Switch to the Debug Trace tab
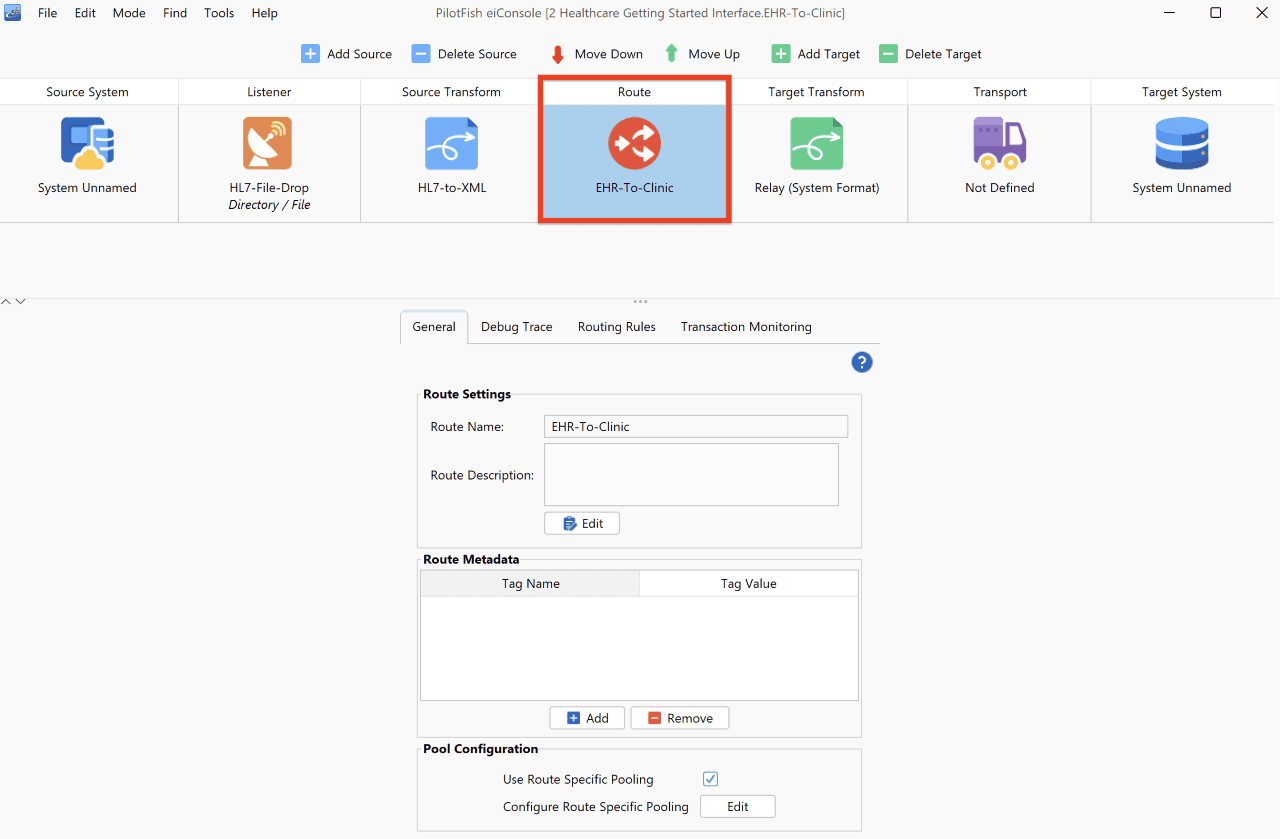Image resolution: width=1280 pixels, height=839 pixels. (517, 327)
